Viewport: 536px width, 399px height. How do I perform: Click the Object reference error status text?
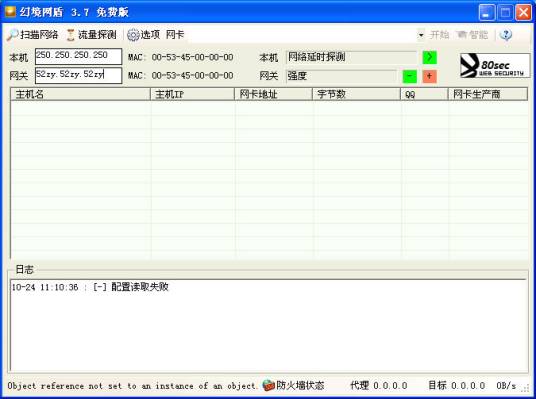tap(132, 386)
